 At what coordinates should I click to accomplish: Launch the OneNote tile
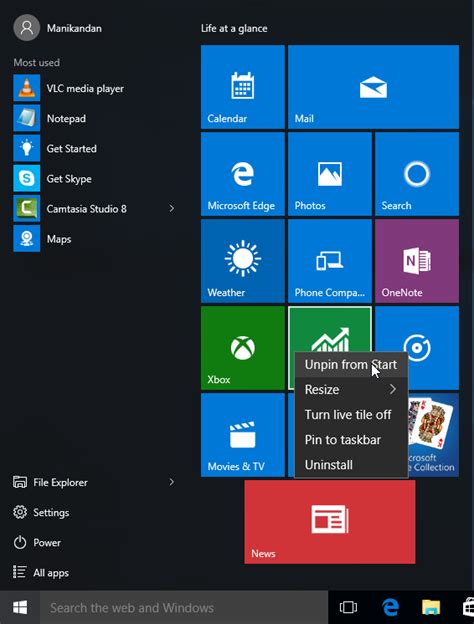[x=417, y=261]
